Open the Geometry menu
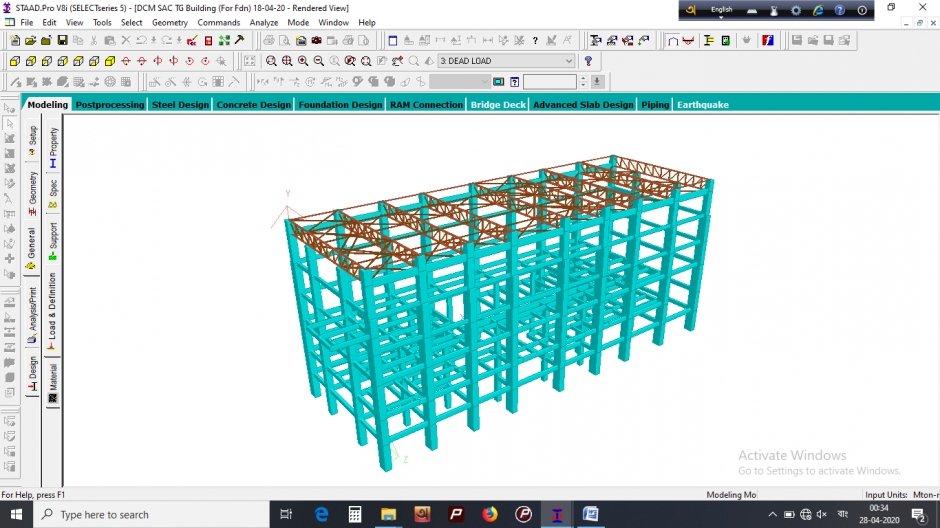Image resolution: width=940 pixels, height=528 pixels. tap(169, 22)
